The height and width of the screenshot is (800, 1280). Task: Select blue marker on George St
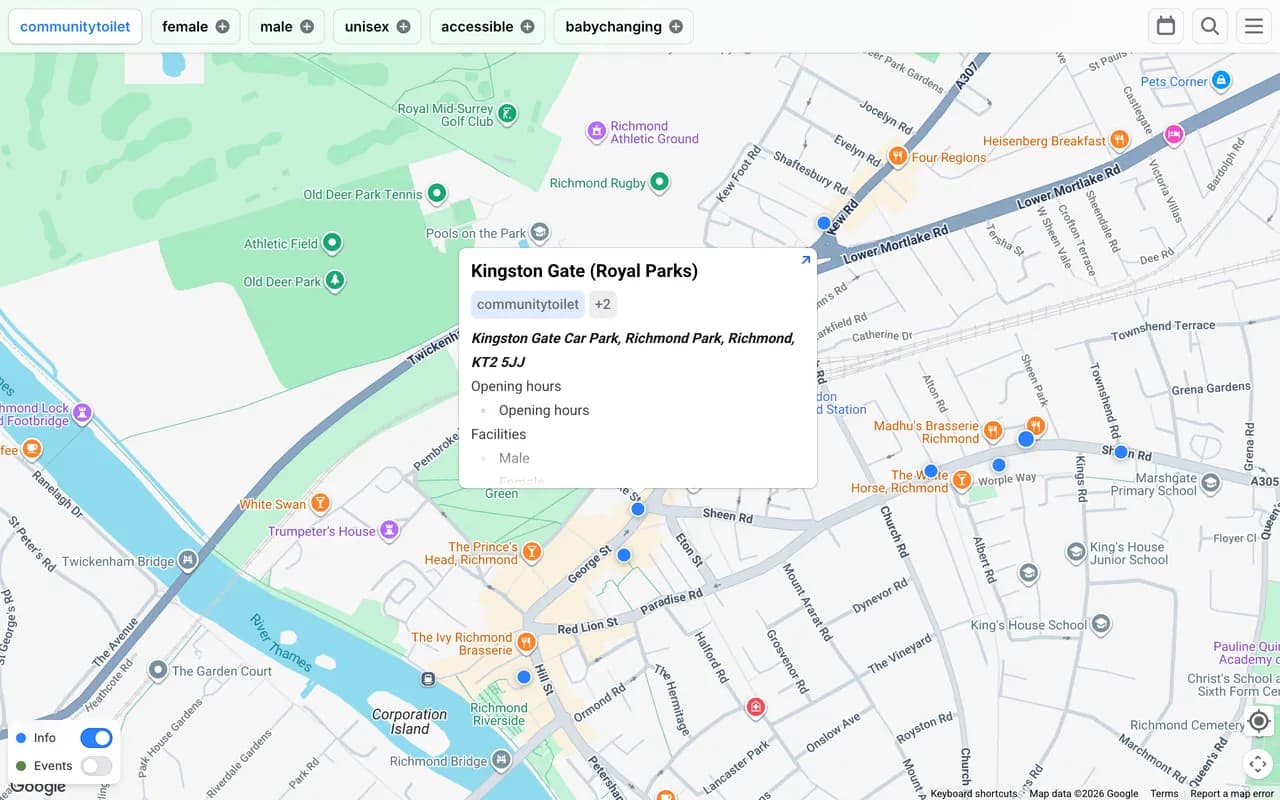click(624, 555)
